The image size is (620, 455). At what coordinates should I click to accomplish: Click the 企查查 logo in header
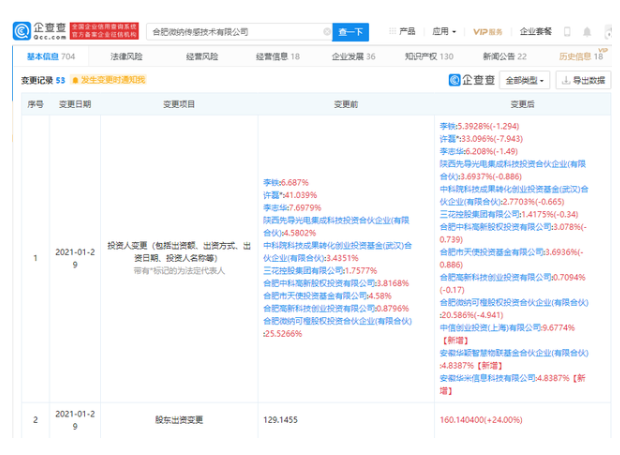(40, 32)
